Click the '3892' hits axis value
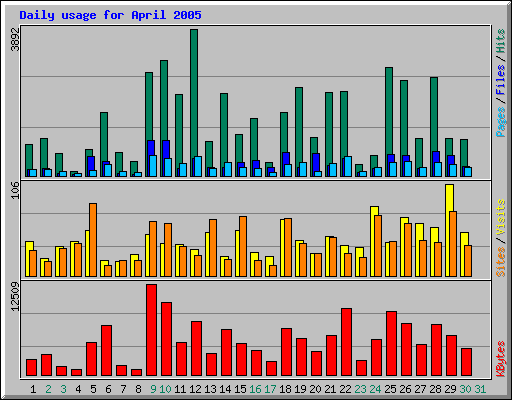The width and height of the screenshot is (512, 400). click(x=15, y=40)
